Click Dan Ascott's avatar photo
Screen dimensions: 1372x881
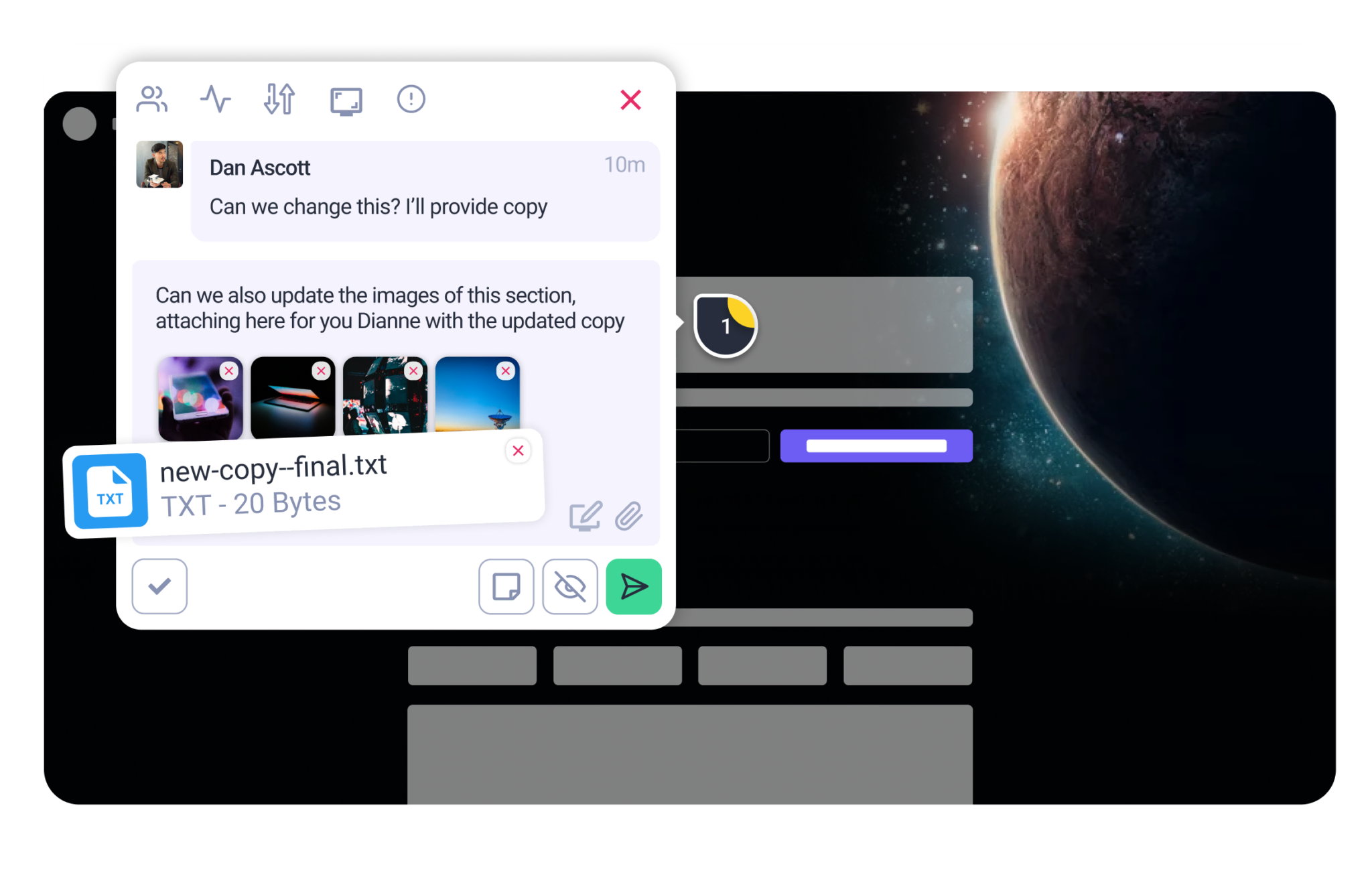click(159, 164)
